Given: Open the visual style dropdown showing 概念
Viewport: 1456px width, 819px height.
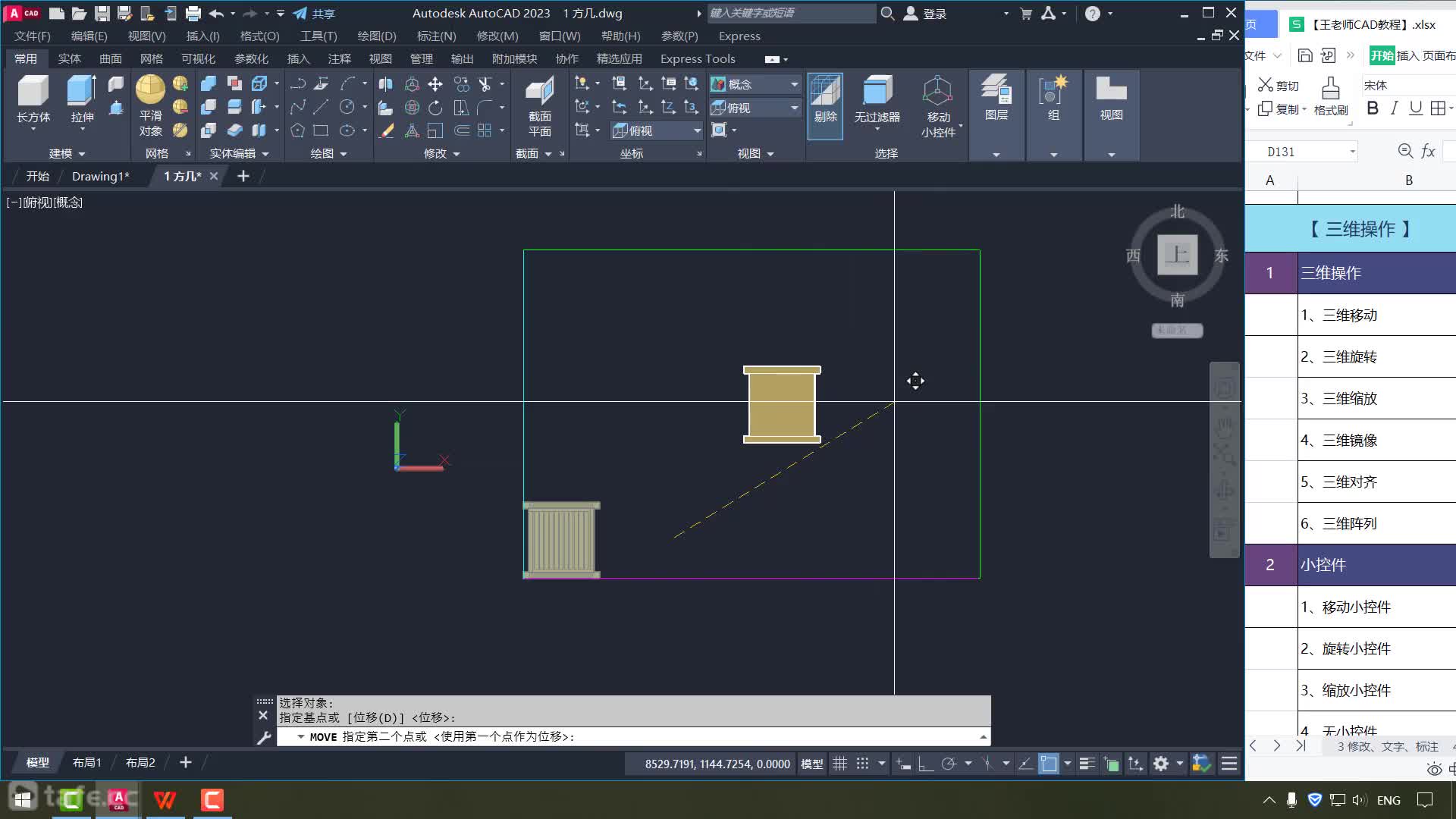Looking at the screenshot, I should click(755, 84).
